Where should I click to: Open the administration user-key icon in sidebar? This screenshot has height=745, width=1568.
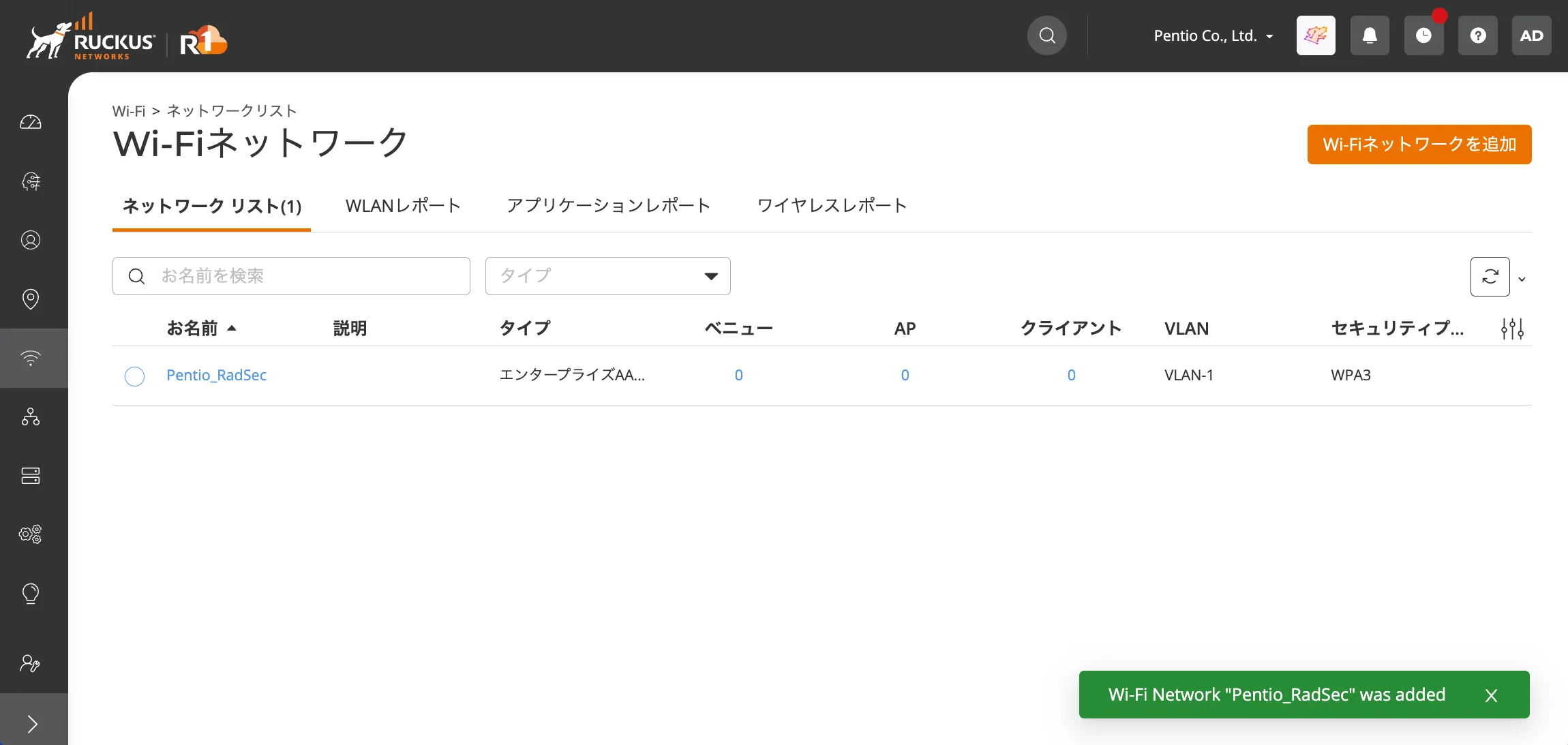(x=31, y=663)
